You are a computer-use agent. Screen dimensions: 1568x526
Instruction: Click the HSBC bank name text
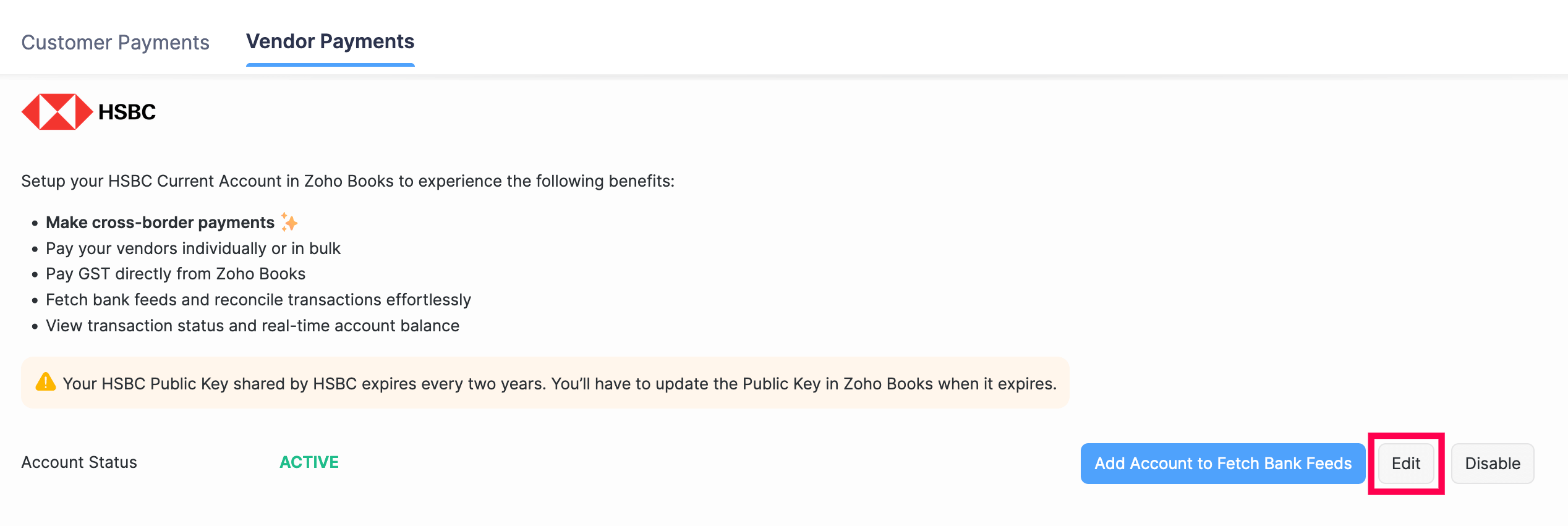tap(127, 112)
